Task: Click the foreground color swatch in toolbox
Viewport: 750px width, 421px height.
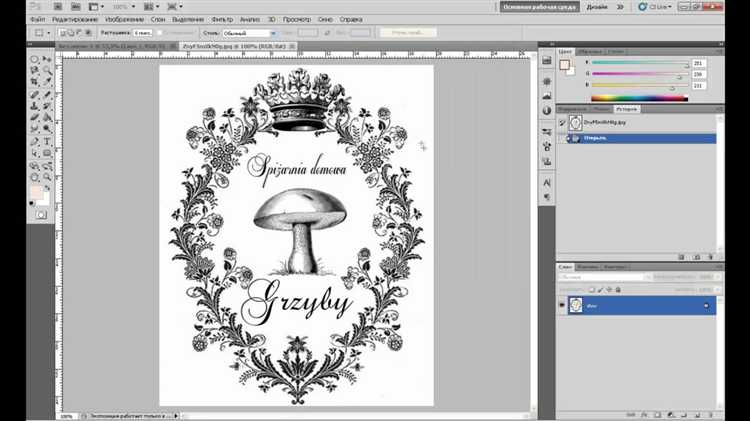Action: point(36,191)
